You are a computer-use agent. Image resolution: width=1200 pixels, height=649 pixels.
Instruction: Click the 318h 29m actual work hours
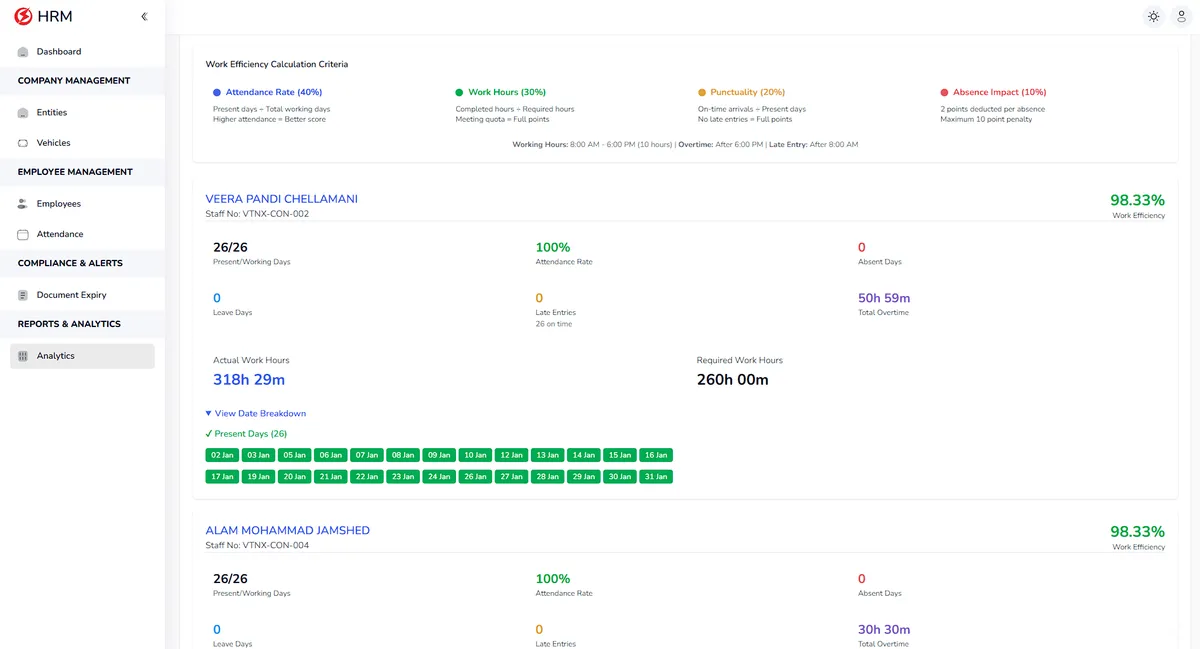[249, 380]
